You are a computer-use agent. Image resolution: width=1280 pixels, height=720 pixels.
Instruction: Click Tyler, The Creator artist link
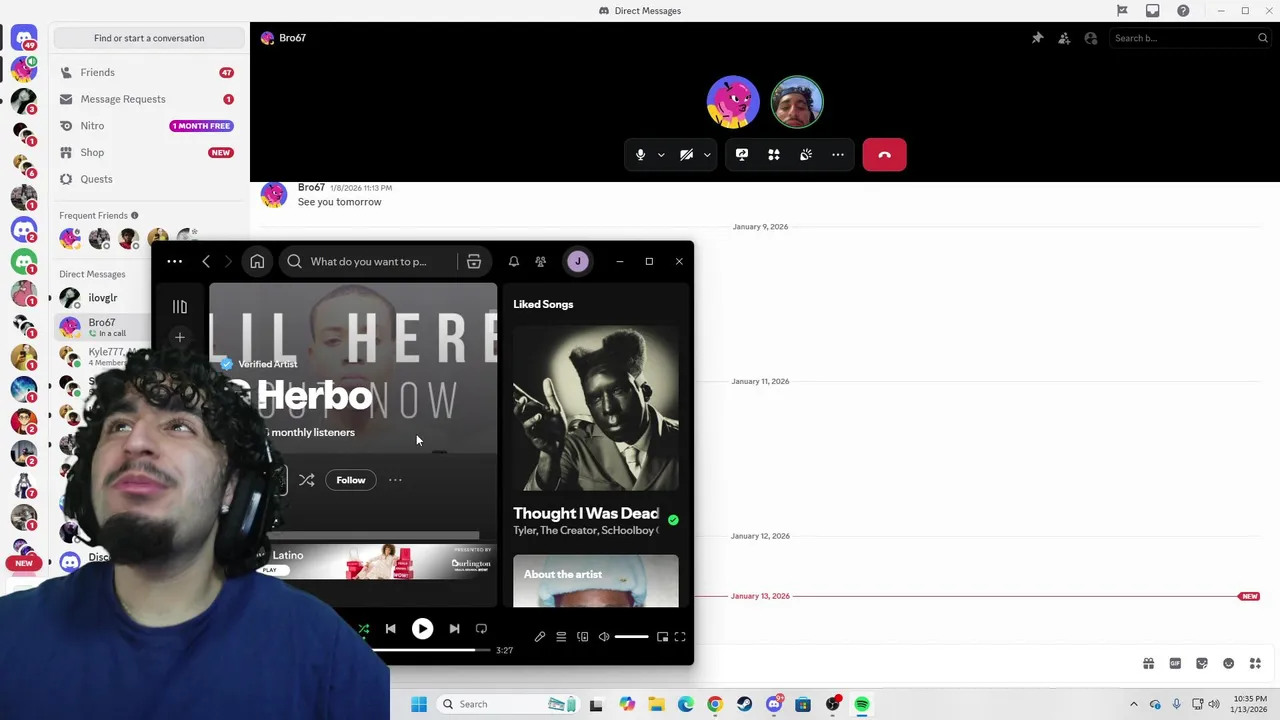(554, 531)
